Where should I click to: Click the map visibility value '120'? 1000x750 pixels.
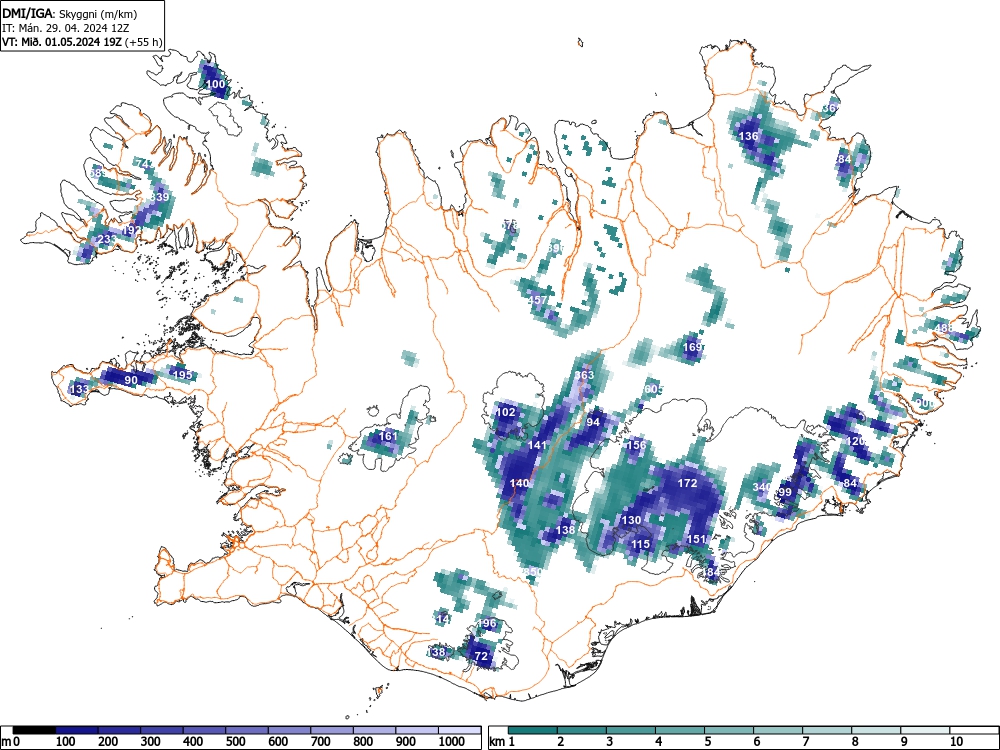pos(856,441)
